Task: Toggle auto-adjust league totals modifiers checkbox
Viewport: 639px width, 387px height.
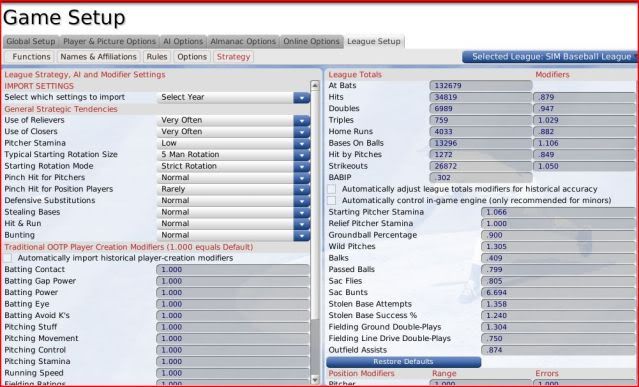Action: click(x=332, y=189)
